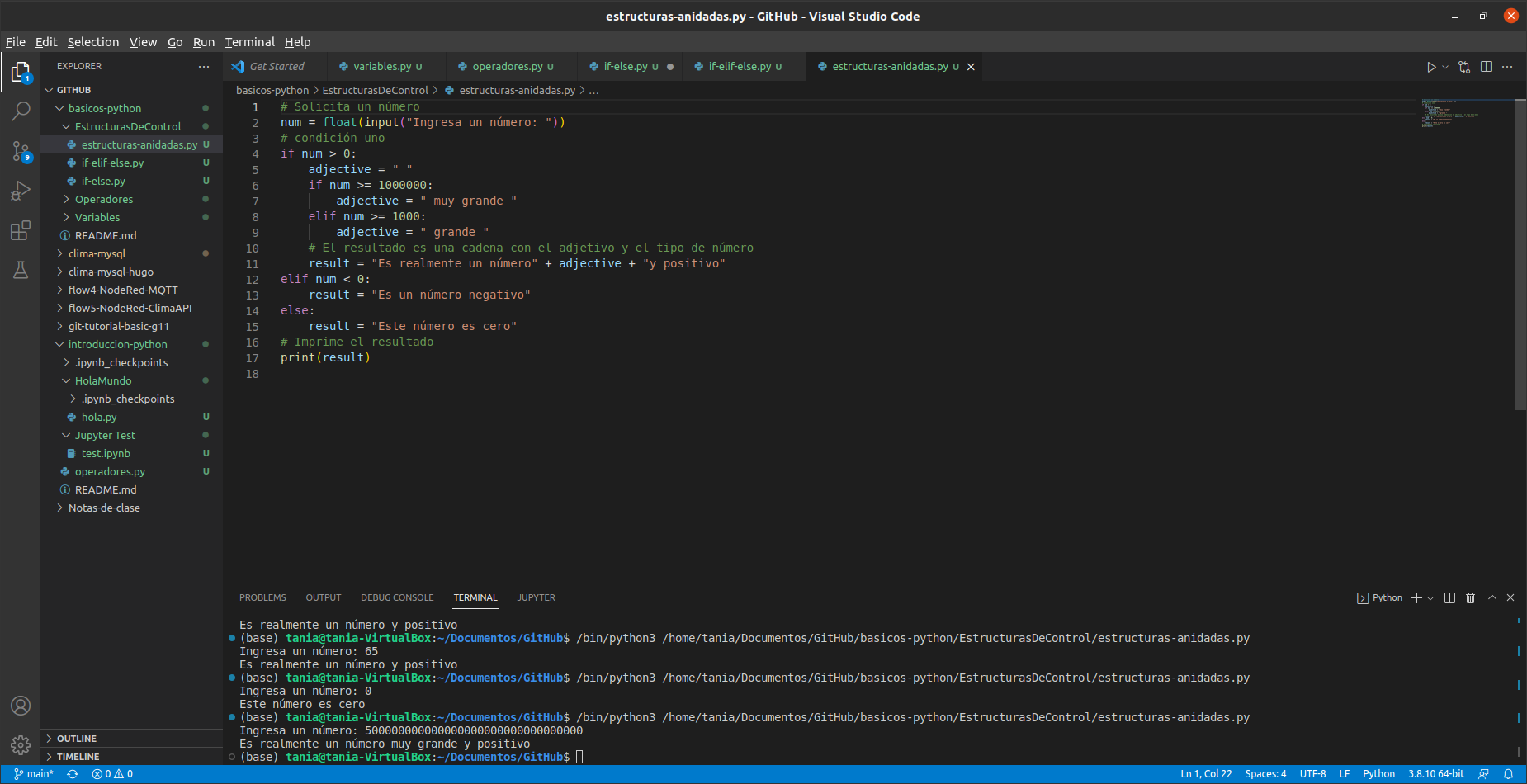This screenshot has height=784, width=1527.
Task: Split the editor to the right
Action: click(x=1487, y=67)
